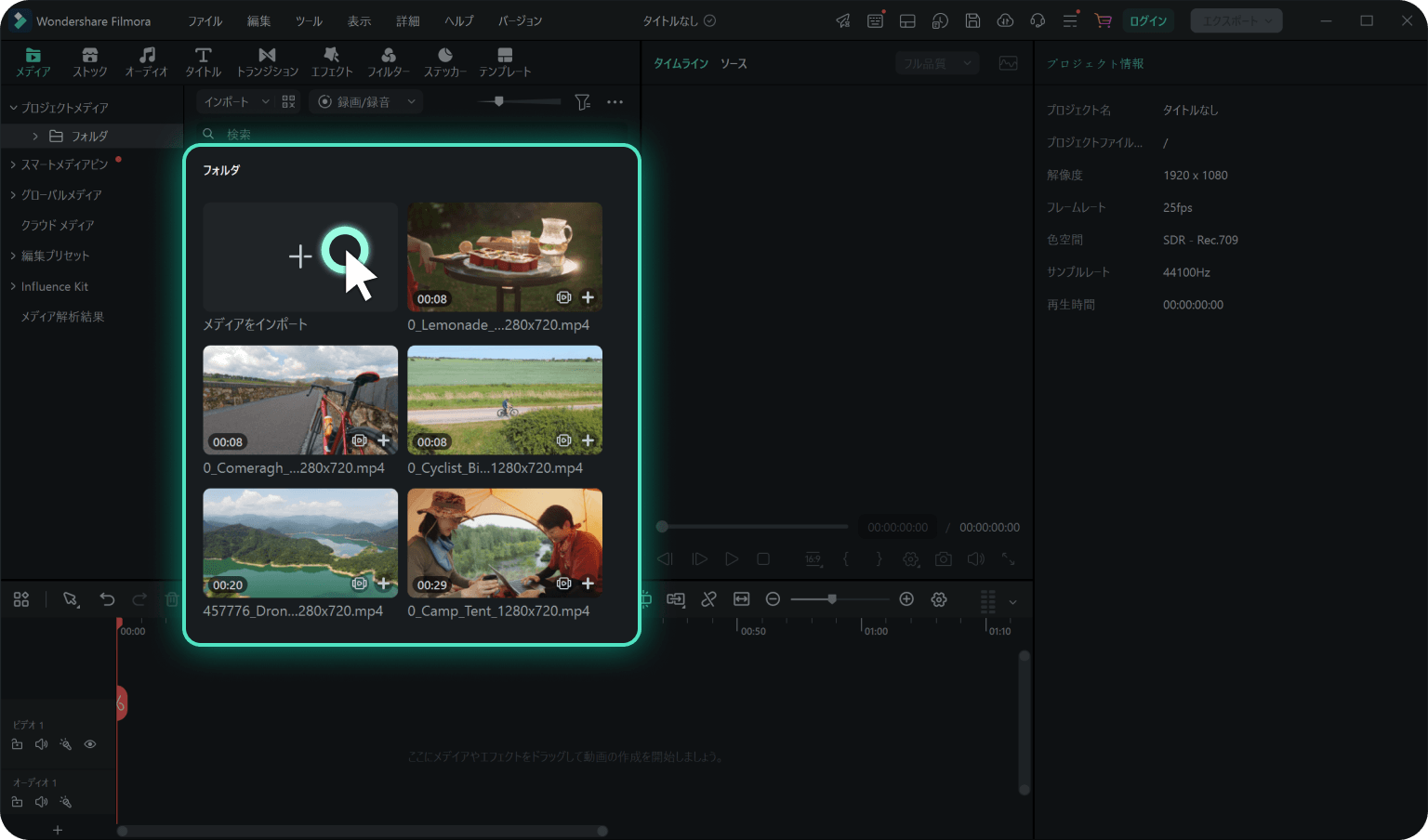
Task: Lock the Video 1 track
Action: click(x=17, y=744)
